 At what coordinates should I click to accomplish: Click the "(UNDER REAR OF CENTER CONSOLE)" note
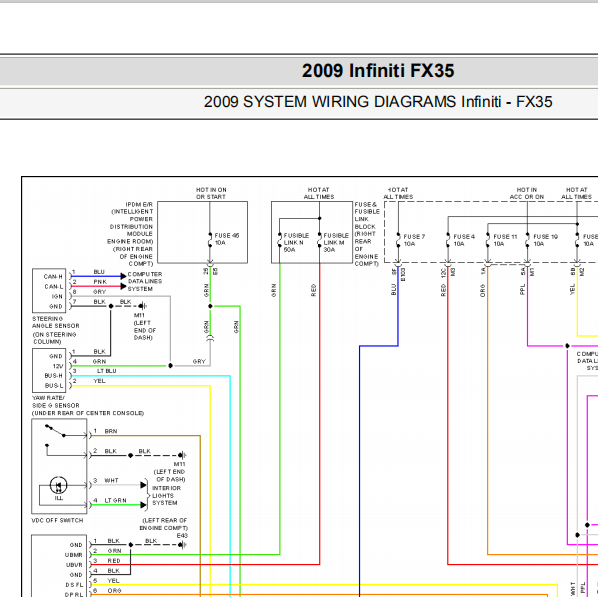point(88,414)
